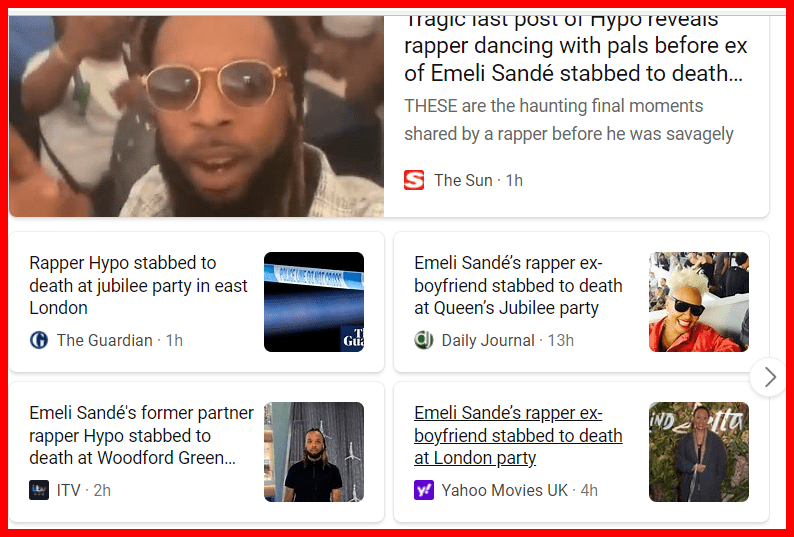
Task: Click the police tape Guardian thumbnail
Action: click(314, 302)
